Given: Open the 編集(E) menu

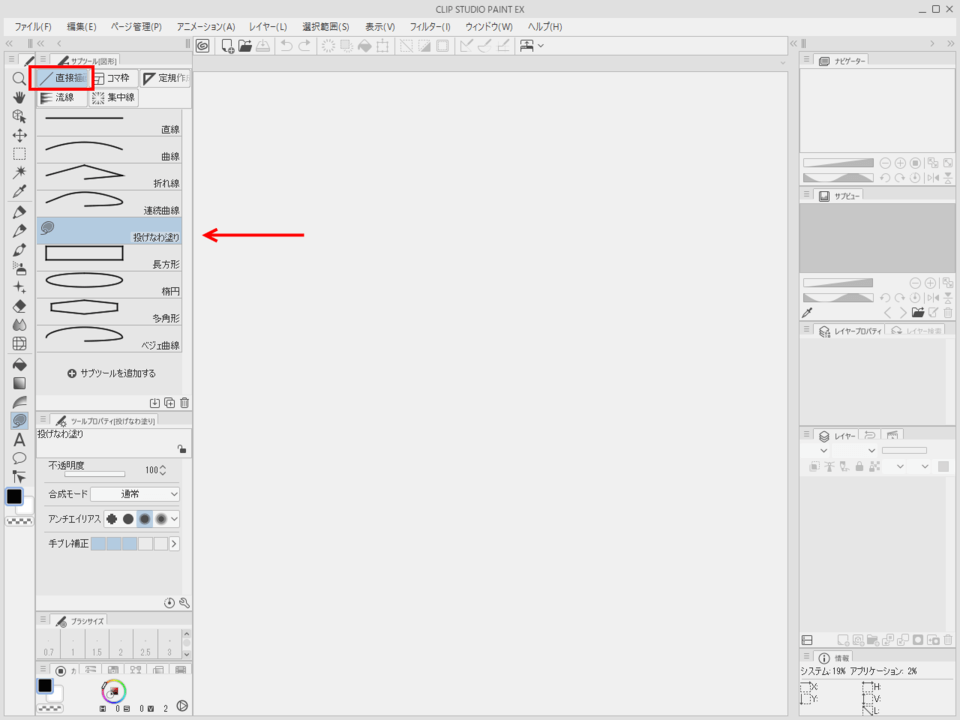Looking at the screenshot, I should coord(81,27).
